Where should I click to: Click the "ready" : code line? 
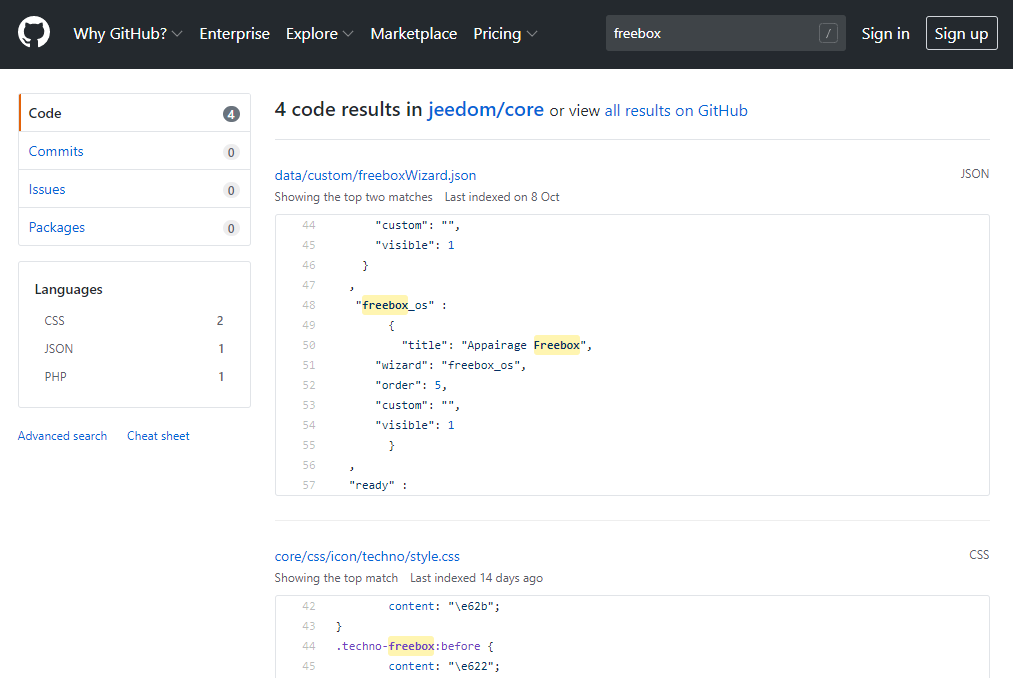(x=378, y=485)
